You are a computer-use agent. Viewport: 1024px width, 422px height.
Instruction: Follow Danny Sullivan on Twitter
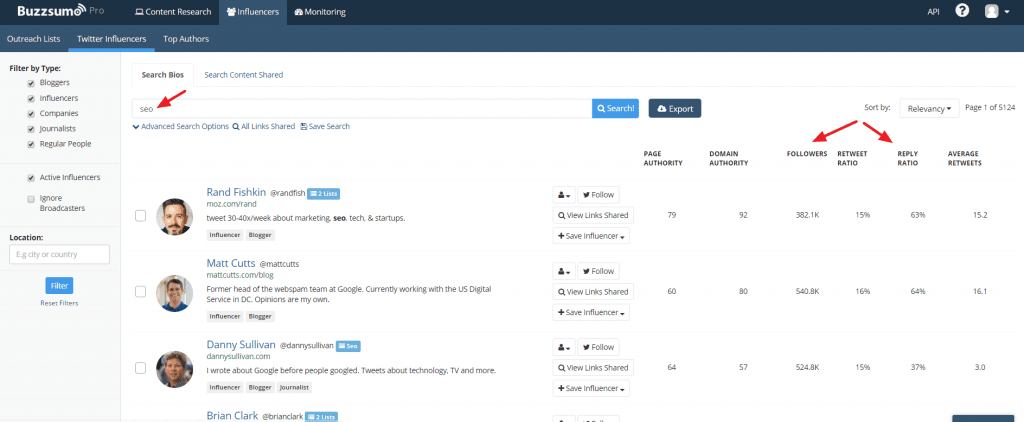click(598, 347)
